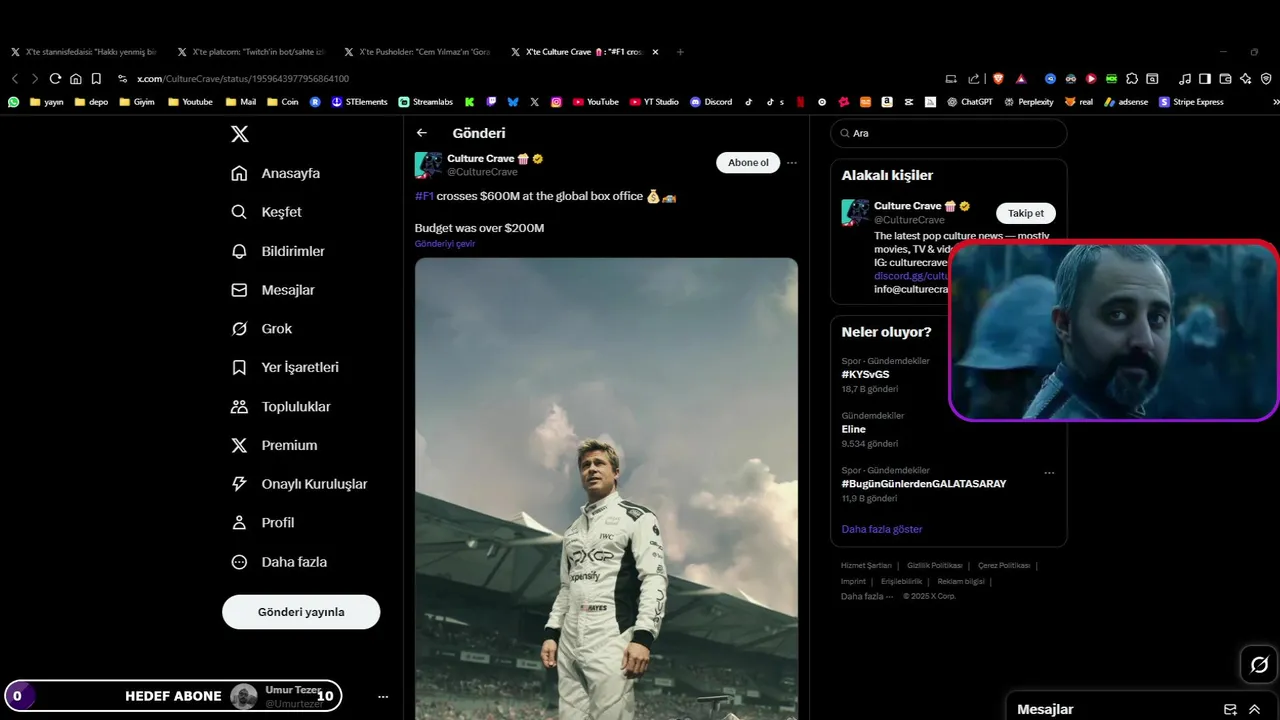Click the new message icon in the Mesajlar drawer

(x=1230, y=709)
